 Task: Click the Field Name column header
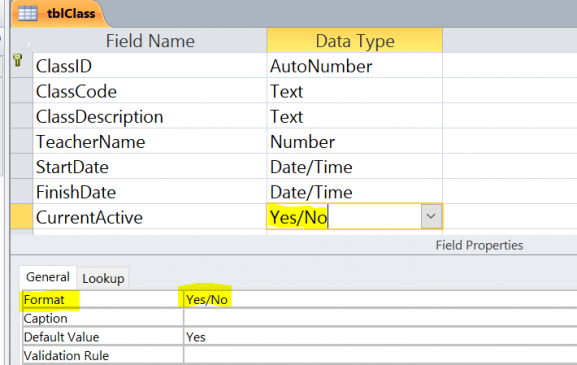[149, 40]
